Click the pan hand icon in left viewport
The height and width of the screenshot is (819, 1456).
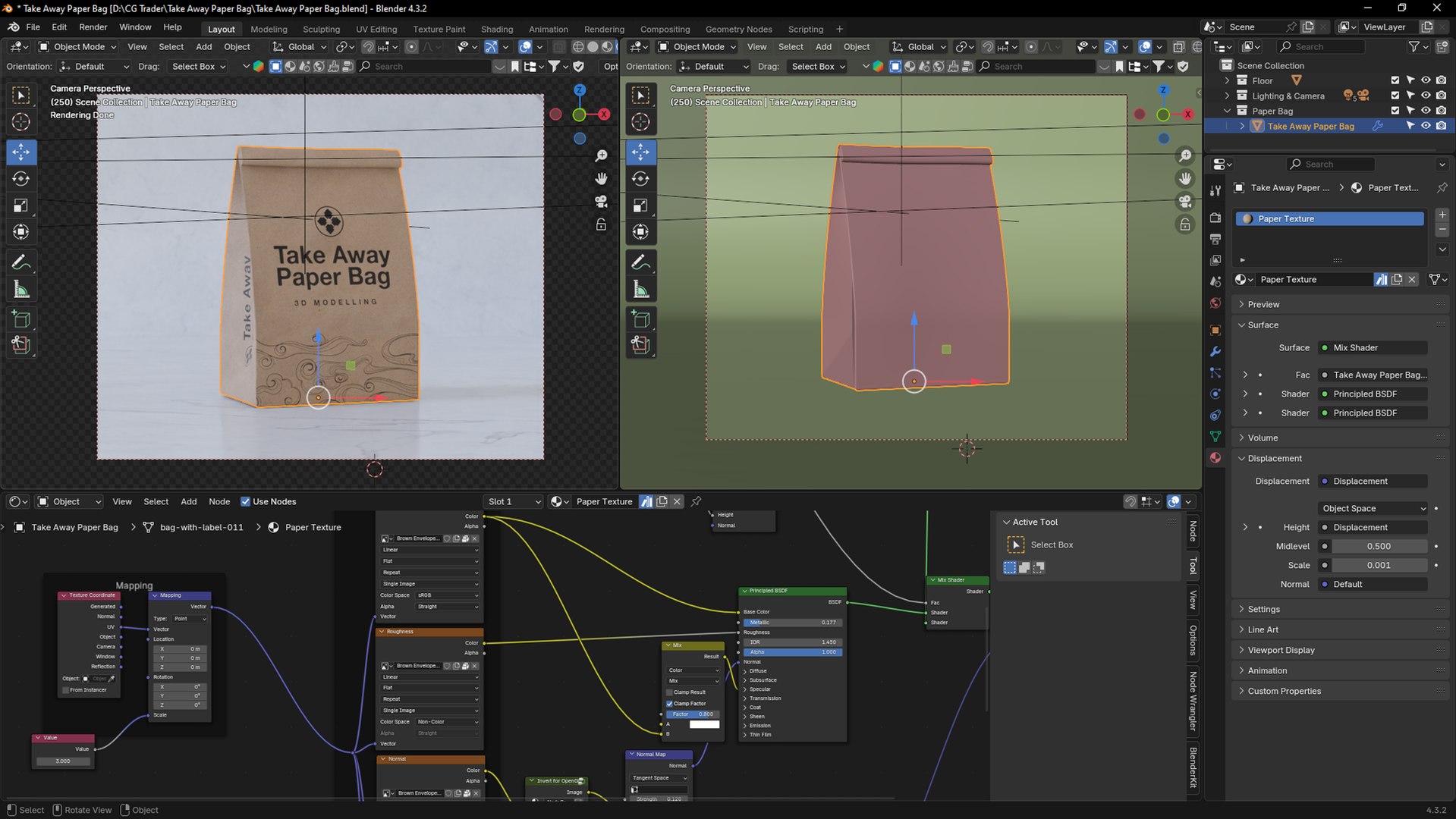(x=601, y=178)
